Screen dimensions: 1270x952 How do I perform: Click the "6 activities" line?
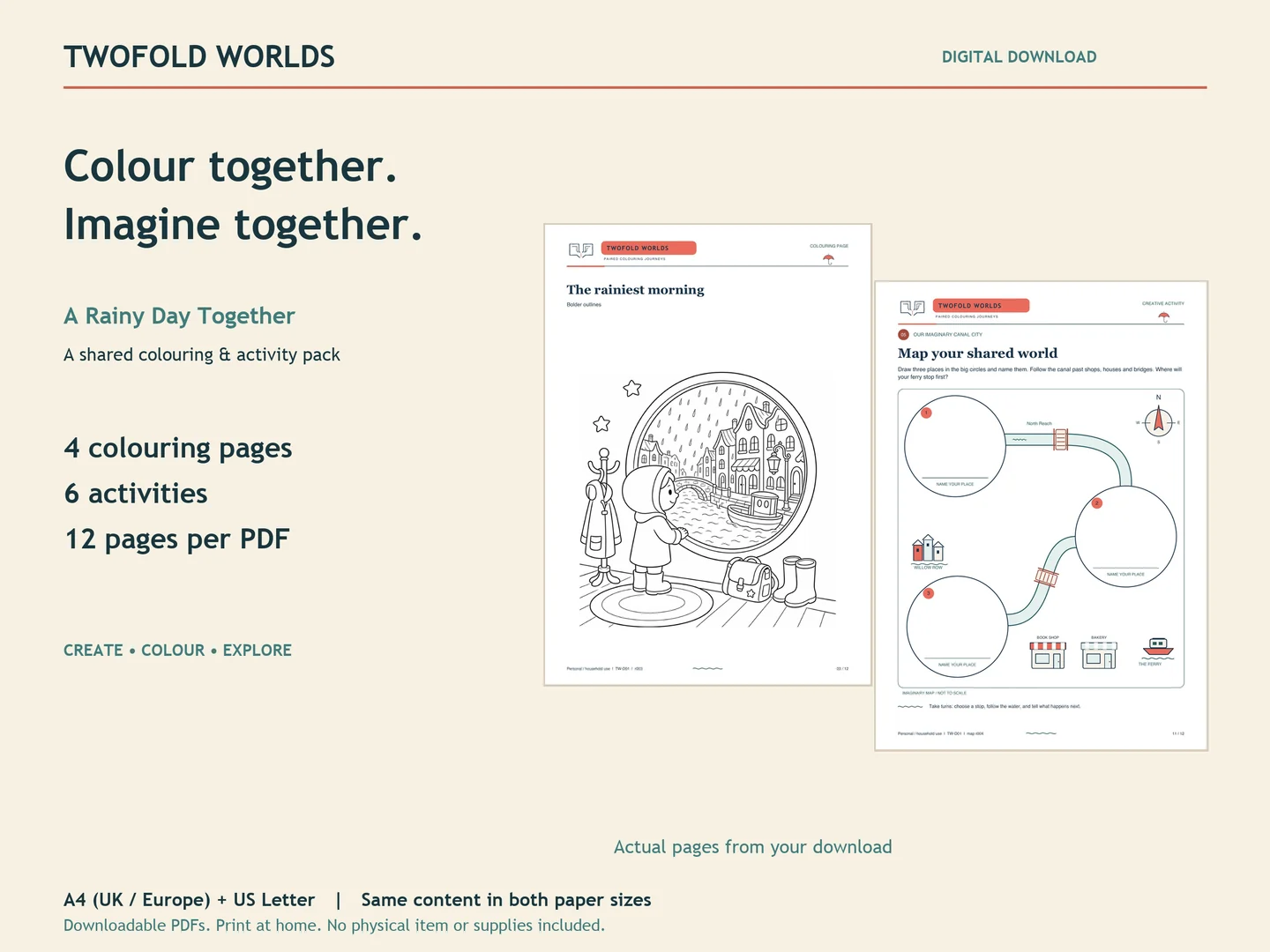click(136, 494)
